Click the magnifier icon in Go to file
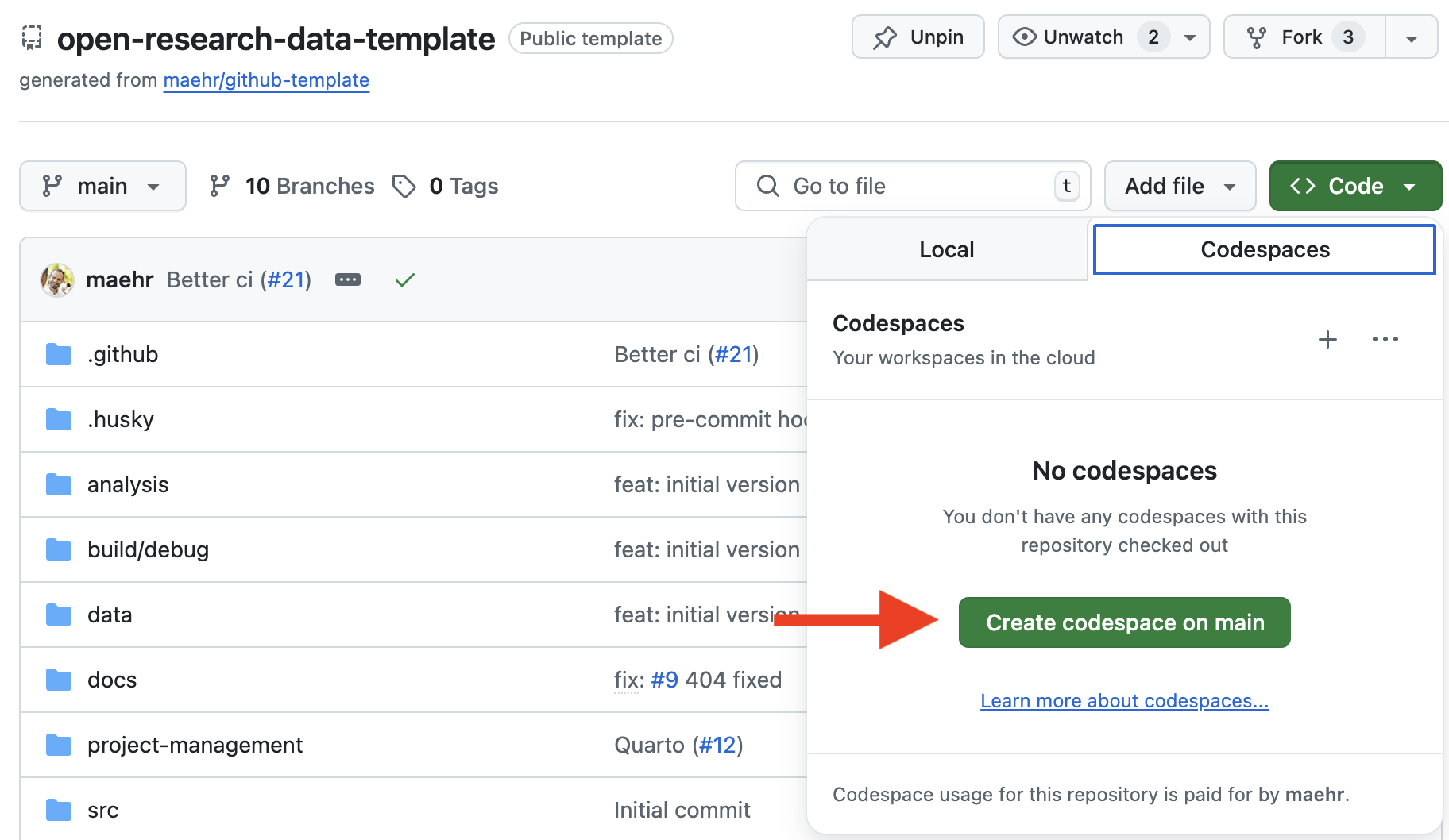Image resolution: width=1449 pixels, height=840 pixels. click(x=767, y=186)
